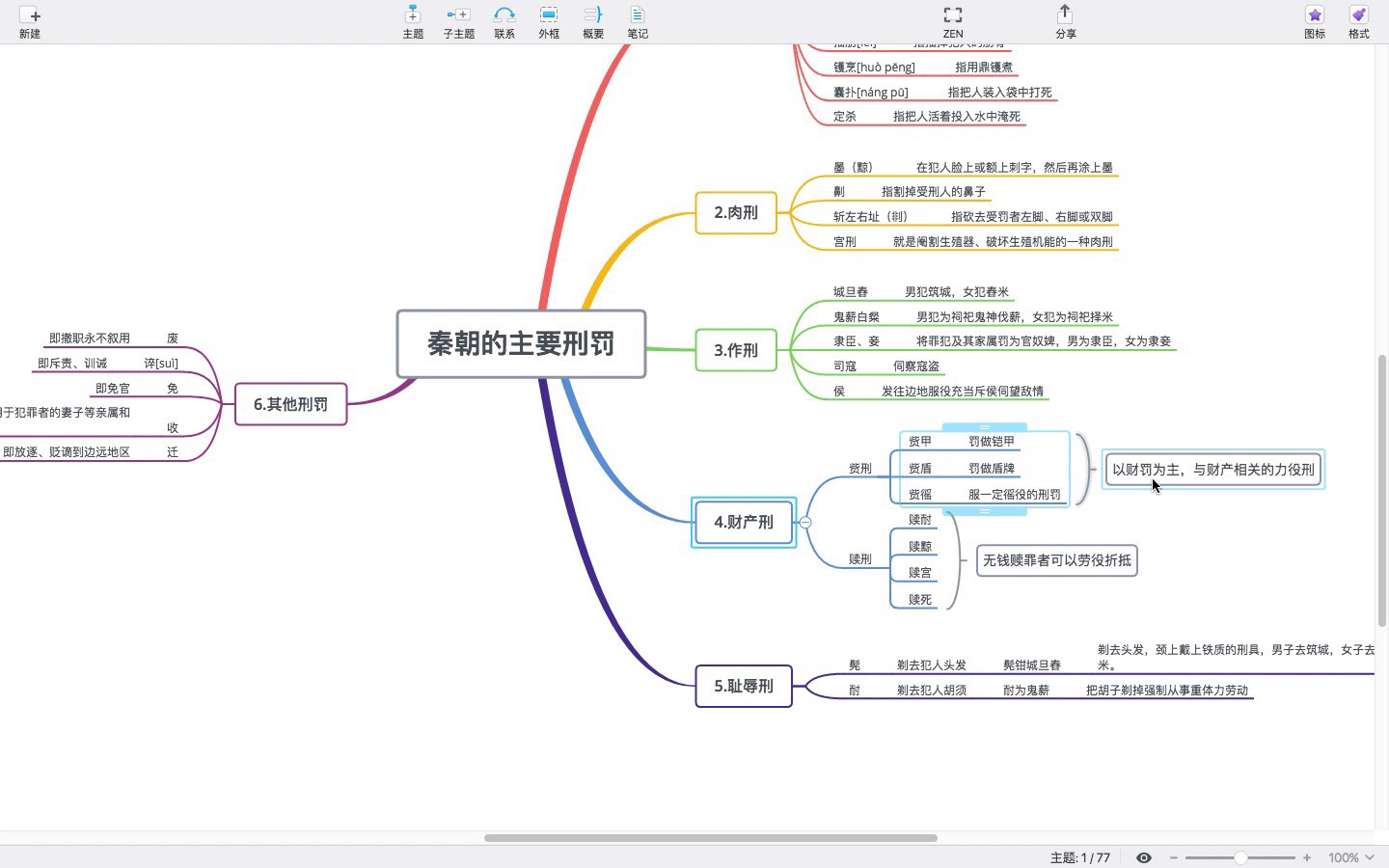Click the 耐为鬼薪 text
The height and width of the screenshot is (868, 1389).
1026,691
